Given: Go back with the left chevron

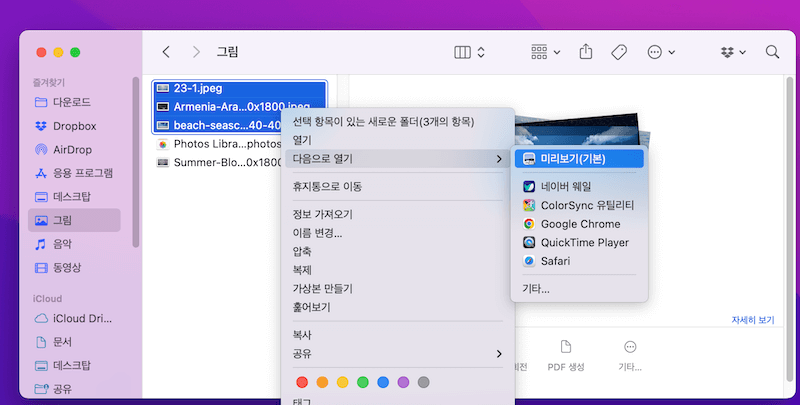Looking at the screenshot, I should click(166, 52).
